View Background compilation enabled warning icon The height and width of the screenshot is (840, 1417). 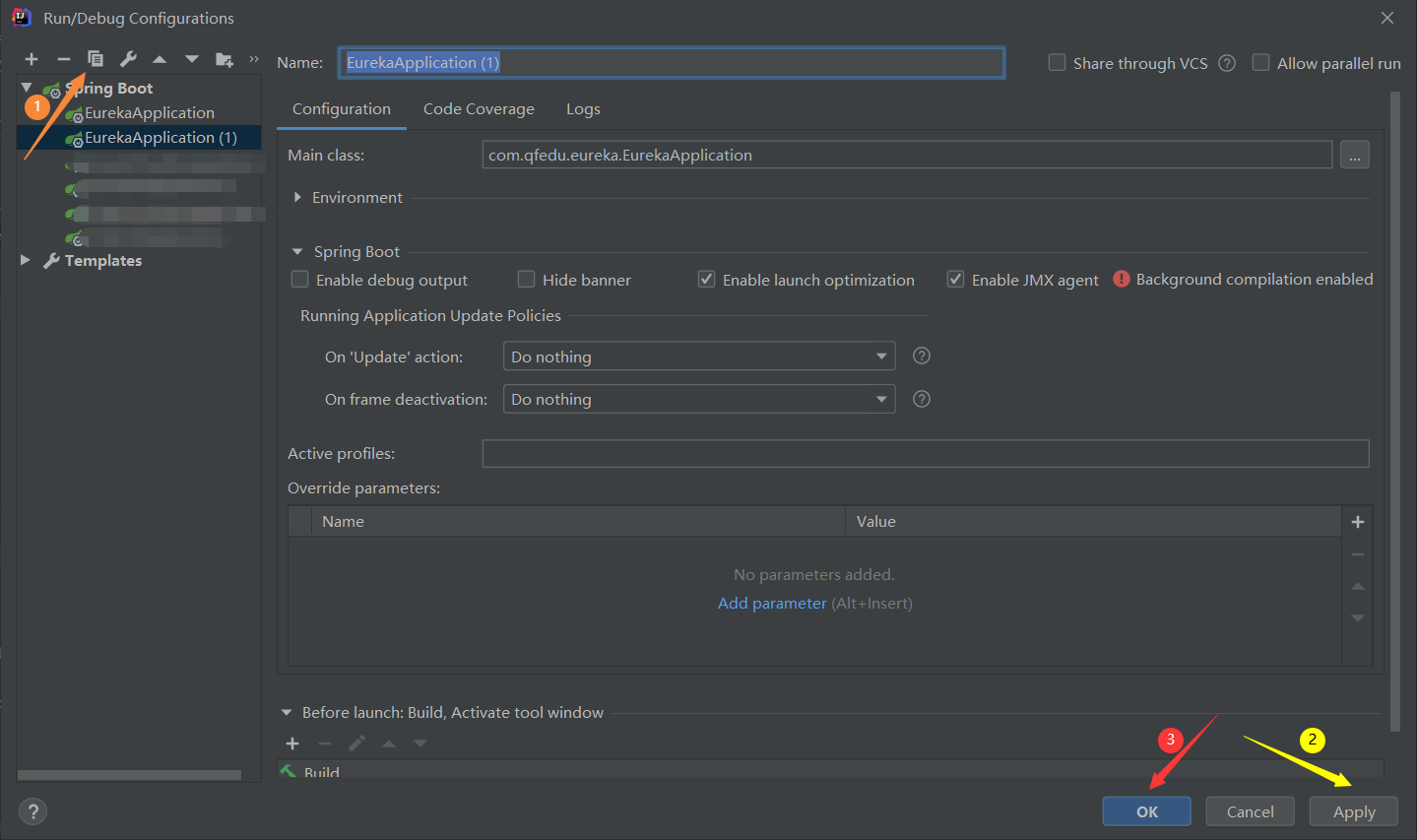pos(1121,279)
